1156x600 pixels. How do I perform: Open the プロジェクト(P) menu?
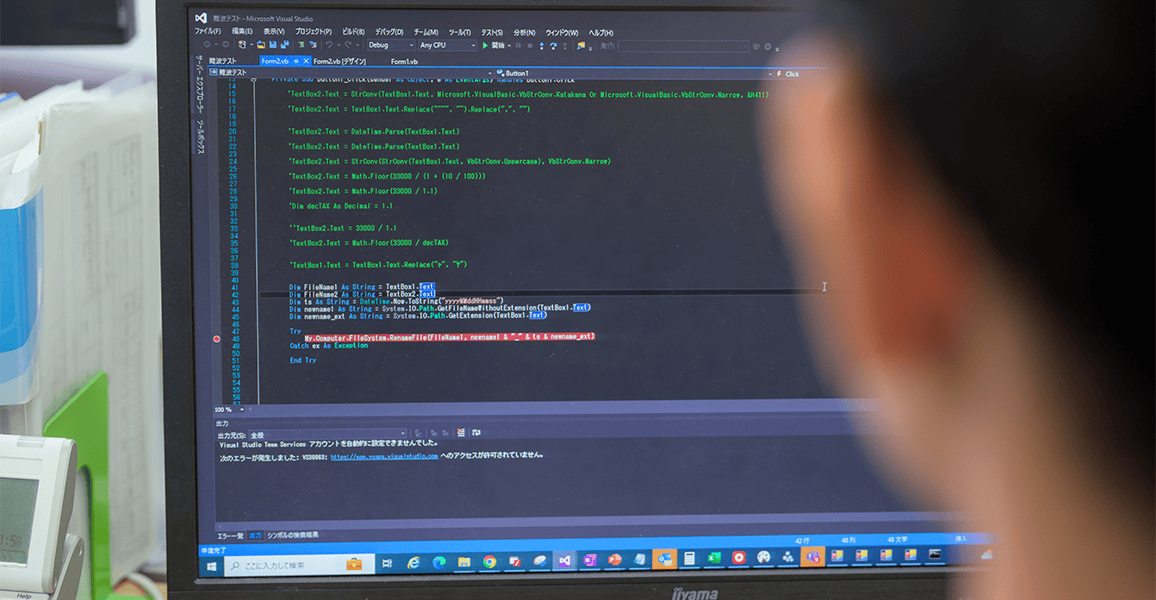point(313,32)
